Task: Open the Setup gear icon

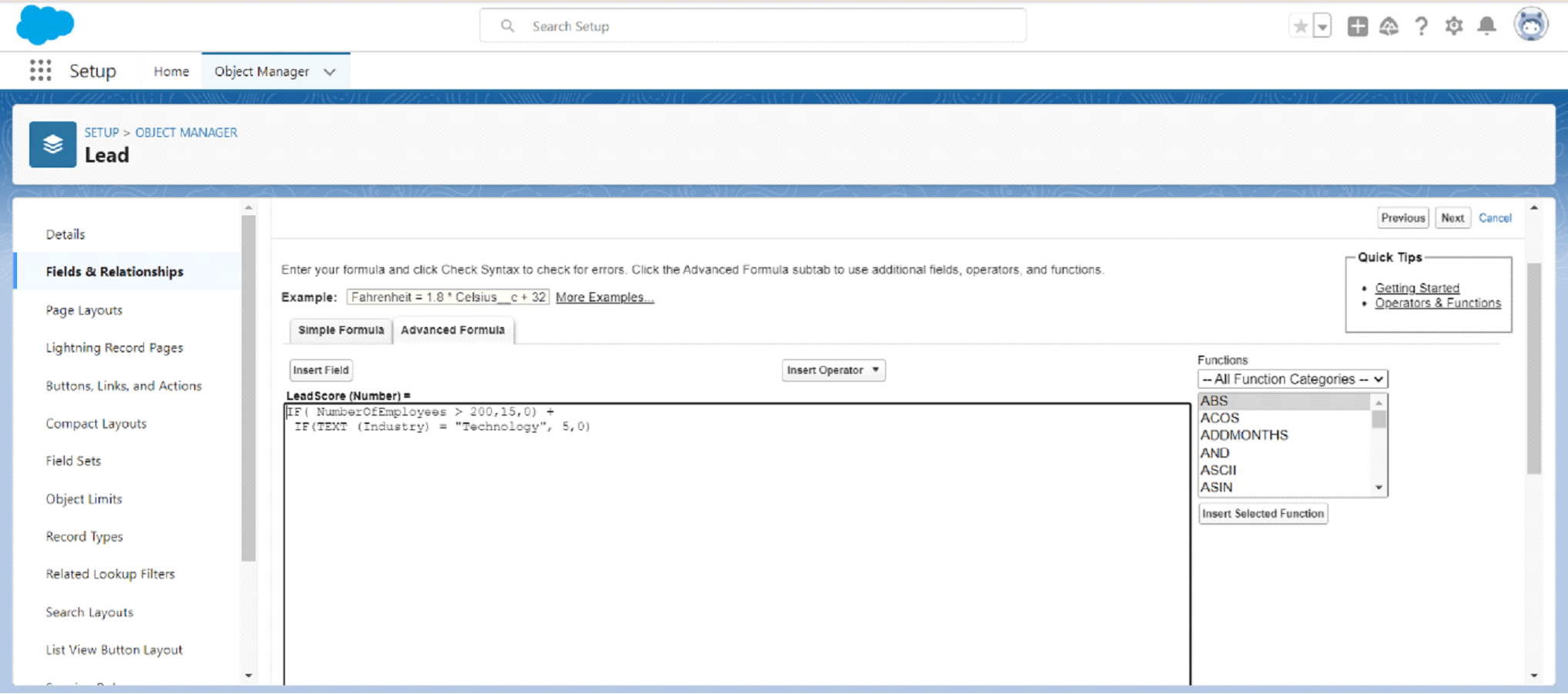Action: (1453, 26)
